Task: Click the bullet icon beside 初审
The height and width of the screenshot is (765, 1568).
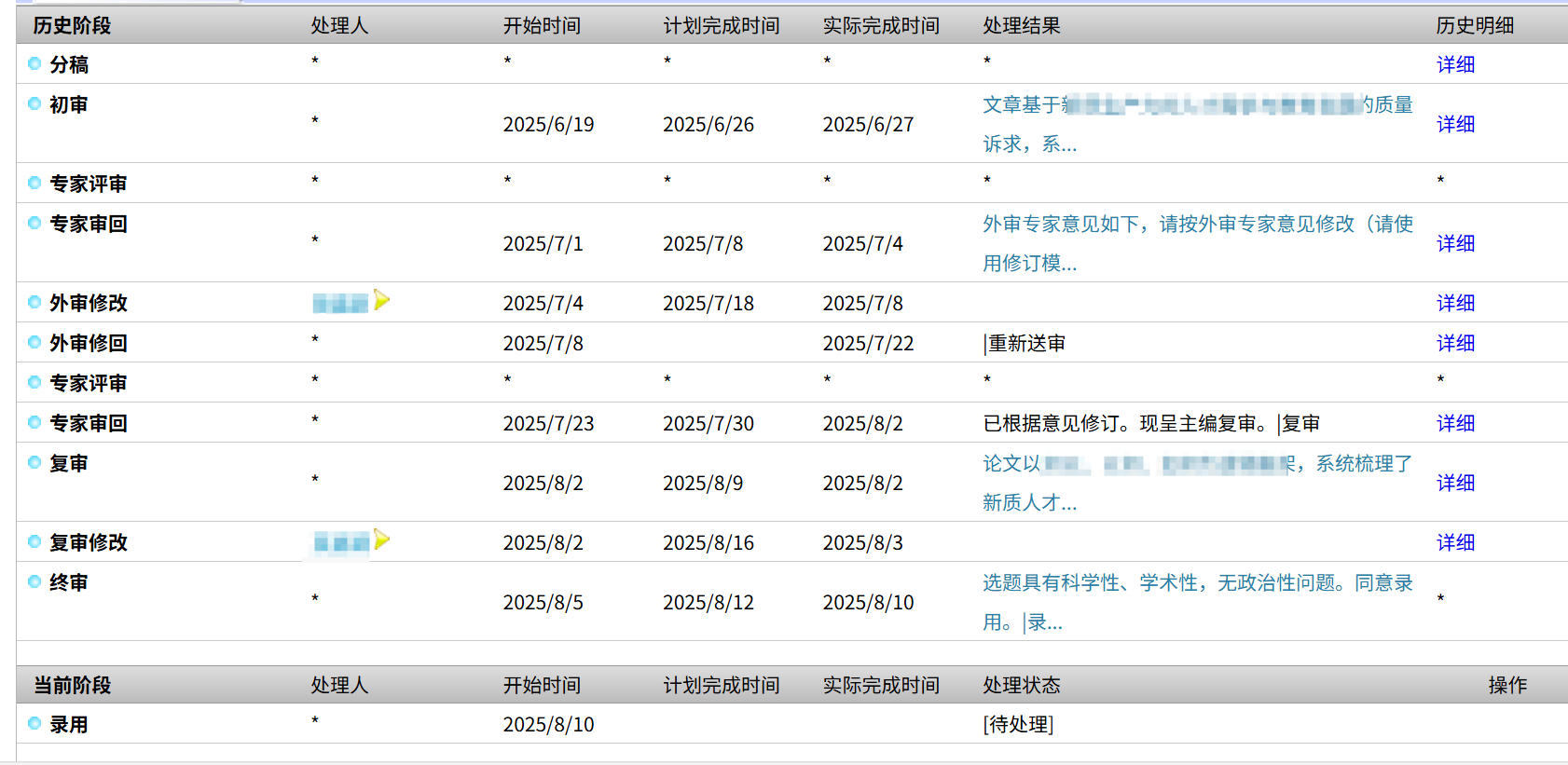Action: 34,103
